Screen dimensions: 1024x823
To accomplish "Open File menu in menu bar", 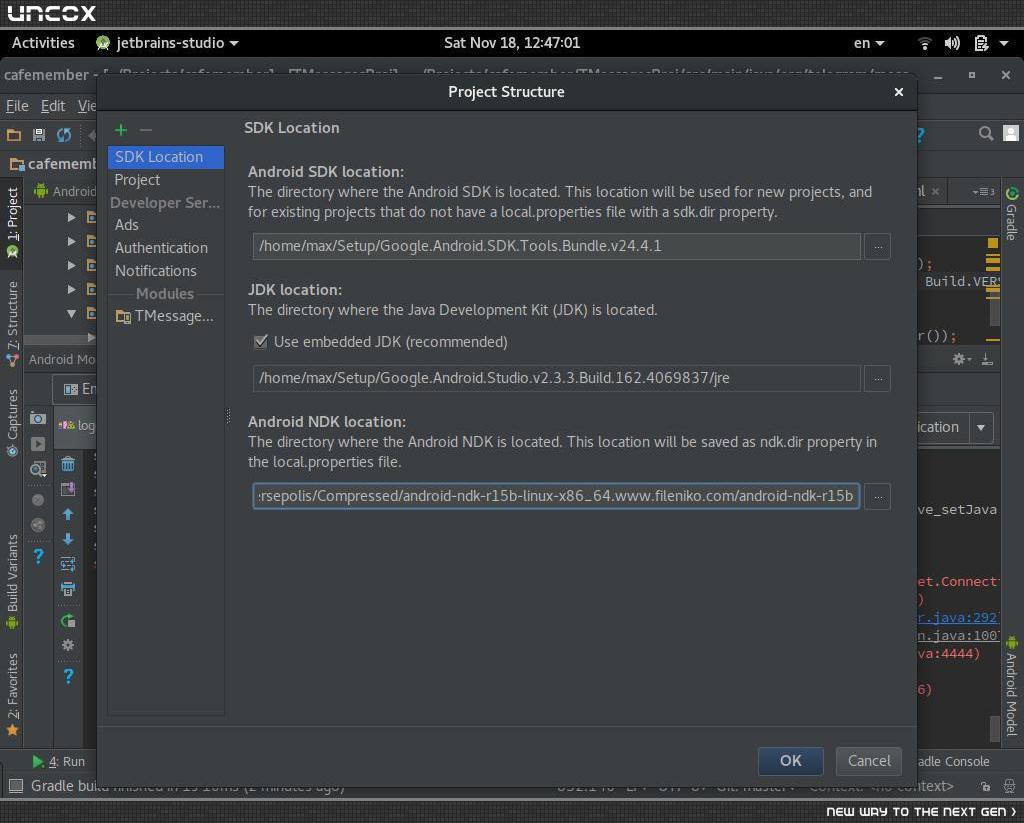I will coord(17,106).
